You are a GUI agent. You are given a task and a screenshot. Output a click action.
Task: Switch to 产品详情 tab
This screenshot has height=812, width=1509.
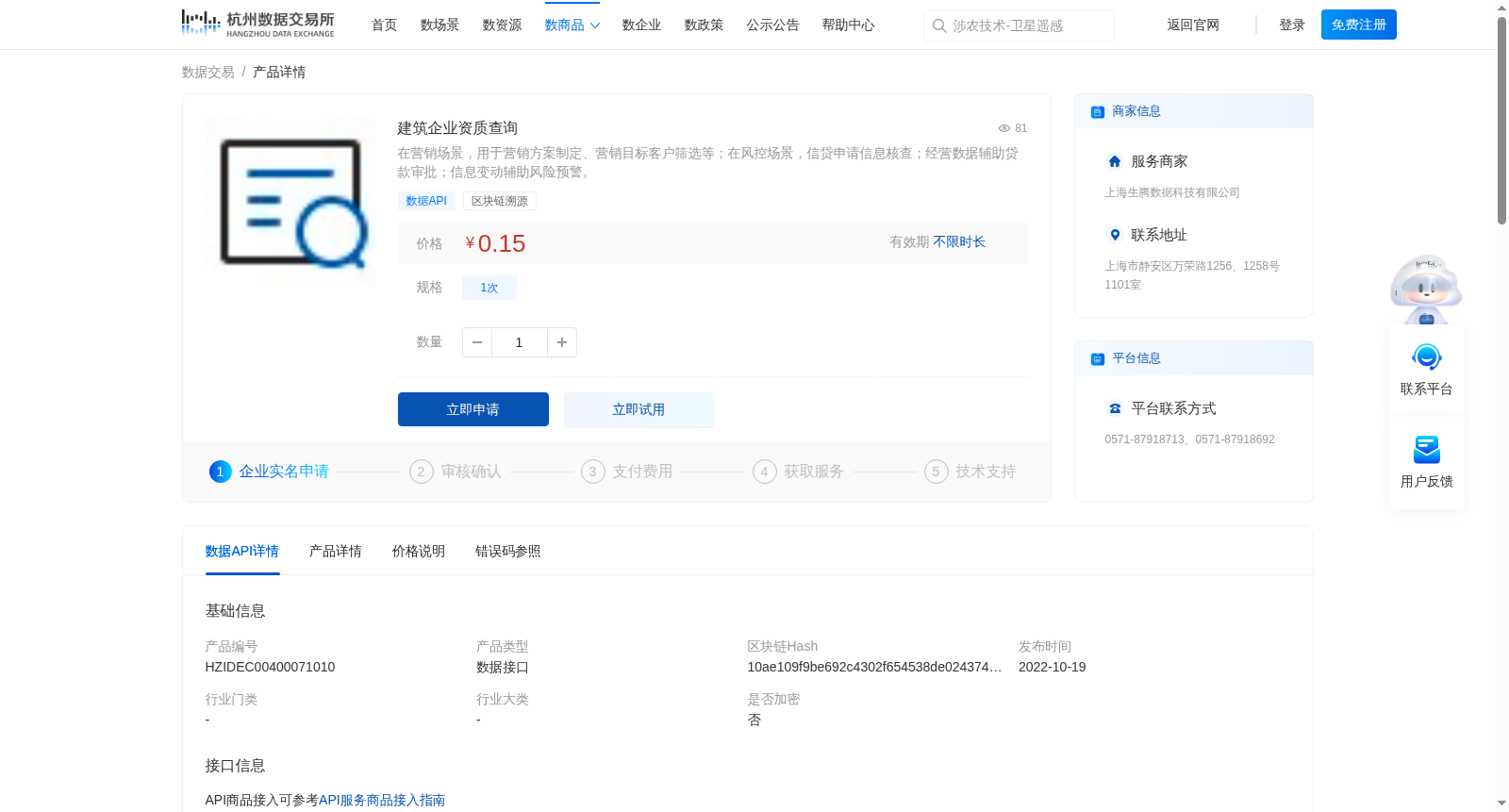point(336,552)
